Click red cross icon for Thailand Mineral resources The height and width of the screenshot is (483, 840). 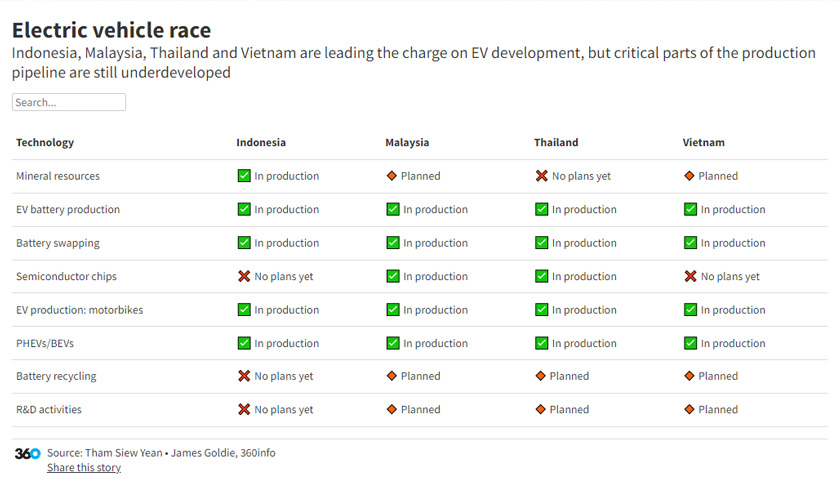[542, 176]
